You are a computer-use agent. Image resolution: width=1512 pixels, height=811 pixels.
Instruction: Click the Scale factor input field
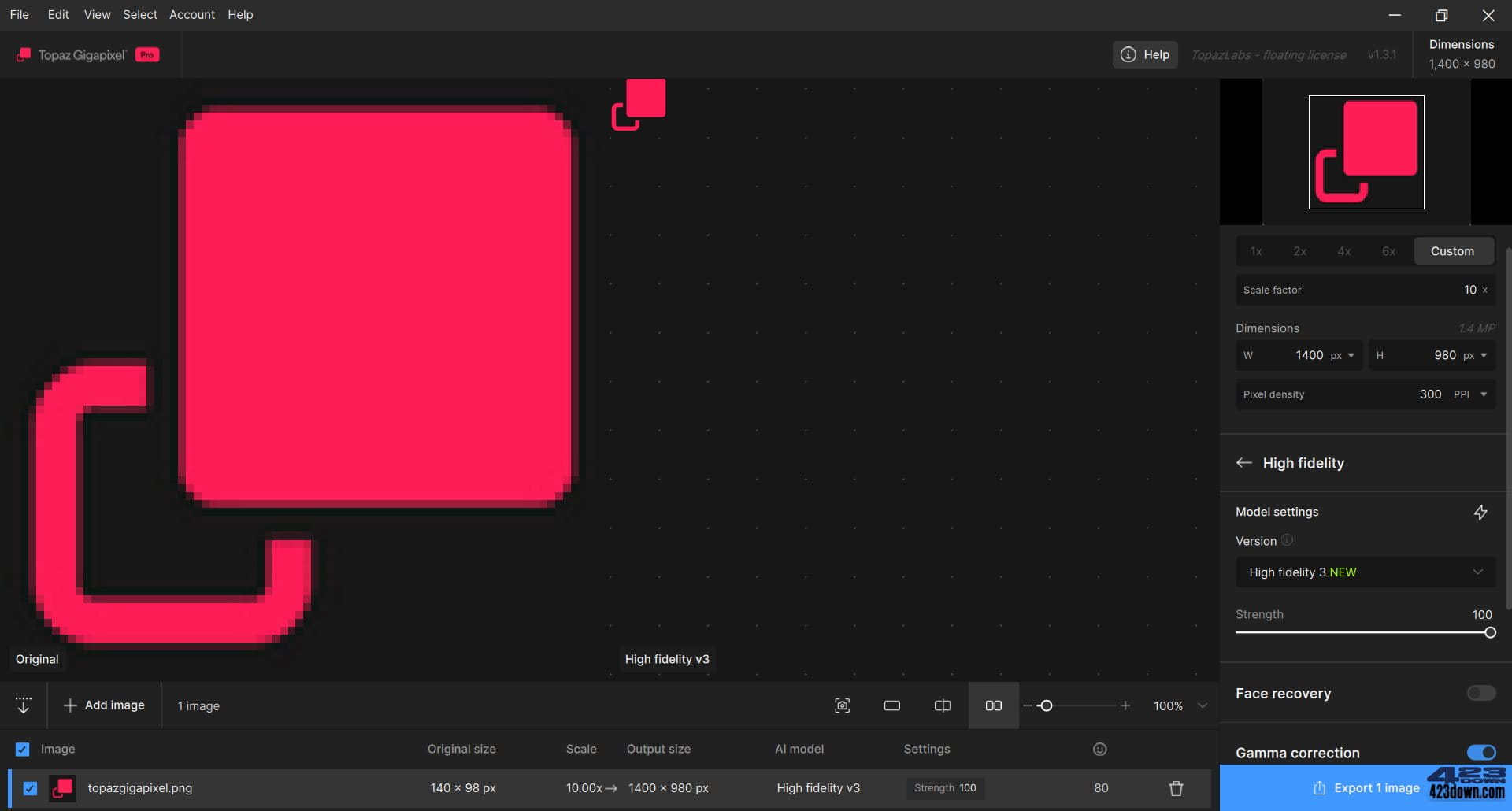pos(1366,290)
